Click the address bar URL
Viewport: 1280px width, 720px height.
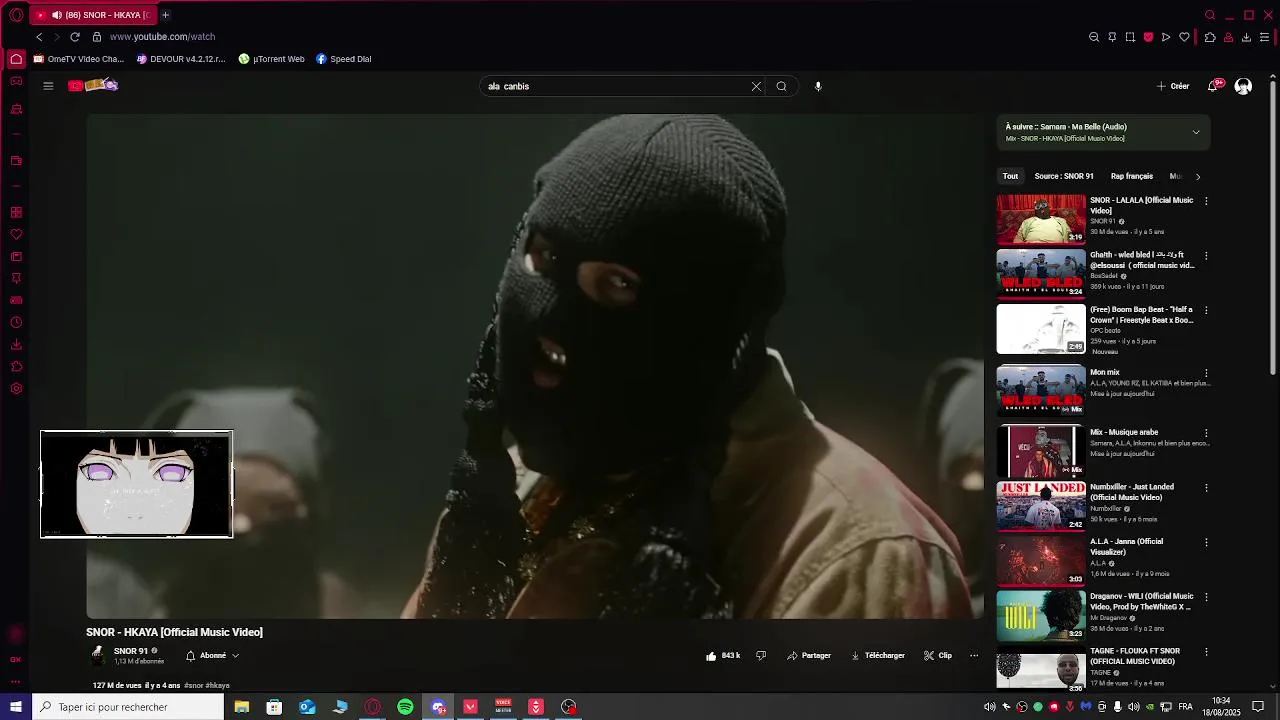point(162,37)
